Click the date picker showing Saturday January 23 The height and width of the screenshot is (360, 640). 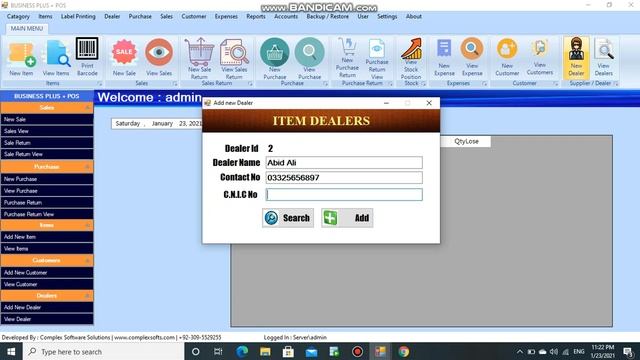click(x=157, y=123)
